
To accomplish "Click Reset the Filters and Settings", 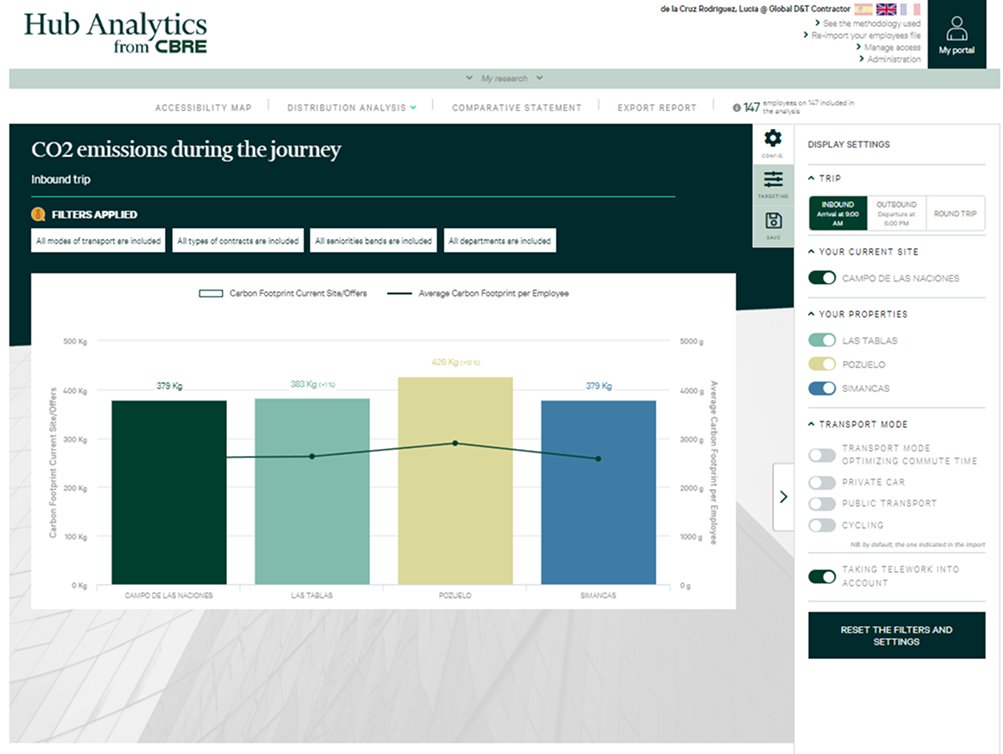I will (x=896, y=635).
